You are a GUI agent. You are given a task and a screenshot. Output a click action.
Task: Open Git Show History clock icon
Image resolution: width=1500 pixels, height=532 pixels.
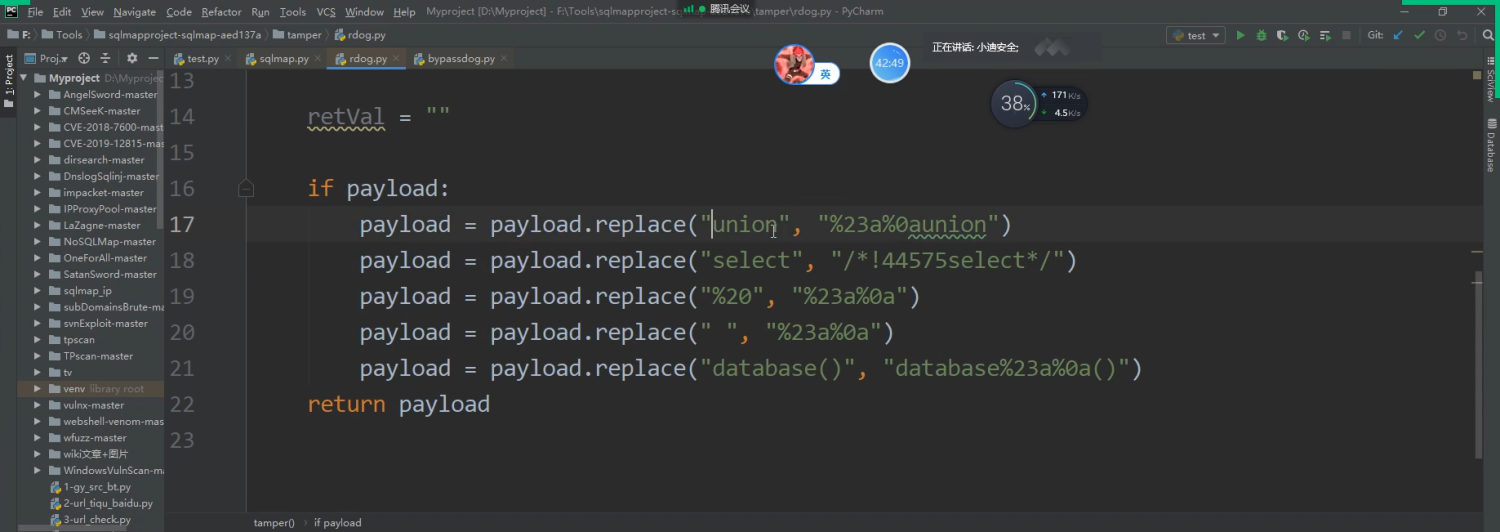[x=1440, y=35]
